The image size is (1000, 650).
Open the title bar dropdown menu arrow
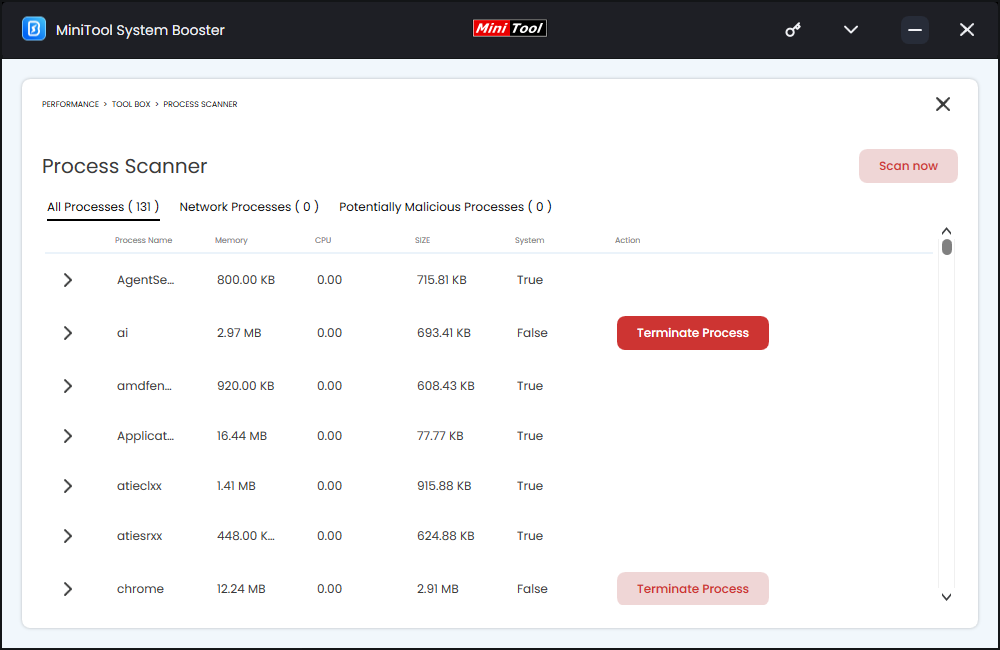pyautogui.click(x=851, y=29)
